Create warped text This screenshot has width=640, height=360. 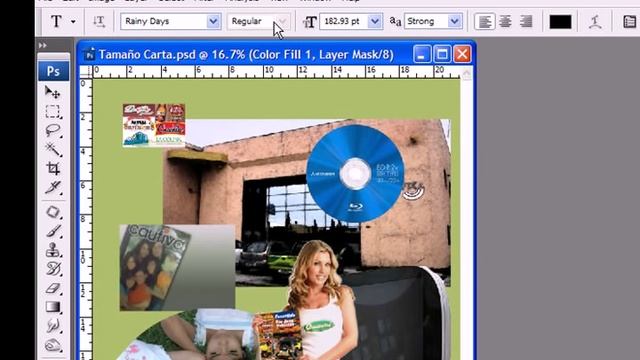point(595,22)
